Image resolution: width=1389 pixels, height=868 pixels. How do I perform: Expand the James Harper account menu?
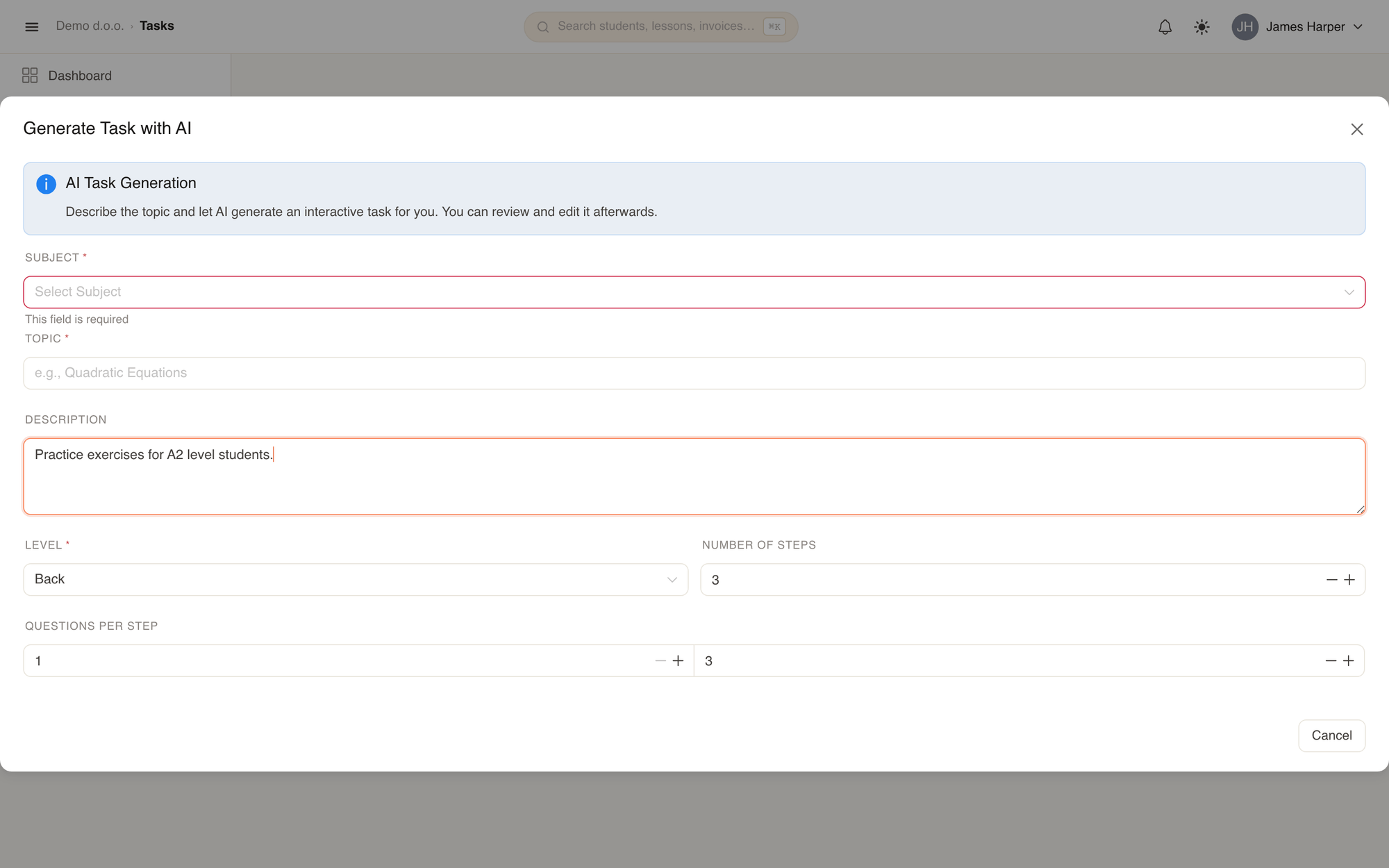[1297, 26]
